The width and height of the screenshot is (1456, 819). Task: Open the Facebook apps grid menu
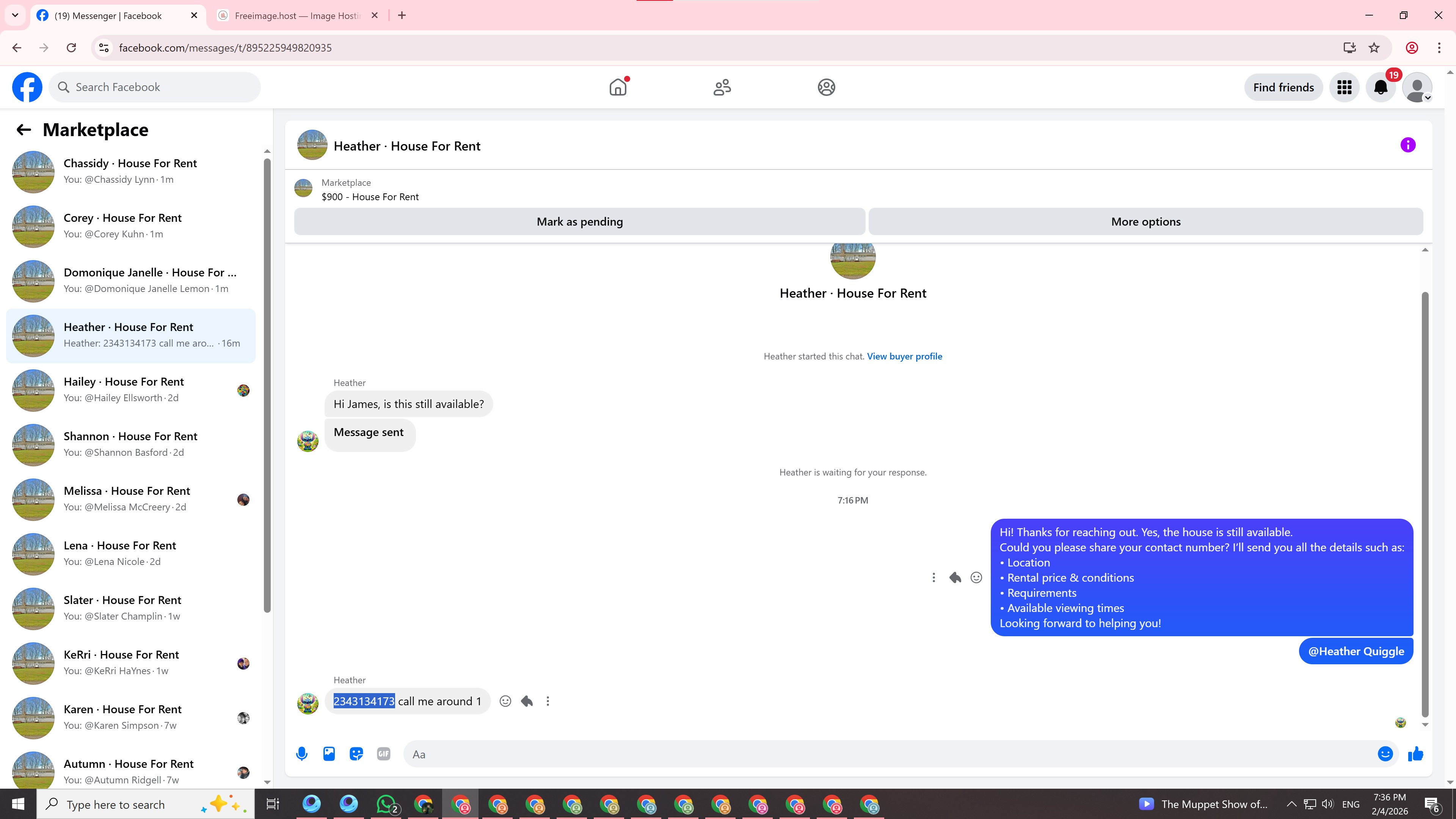pos(1344,87)
